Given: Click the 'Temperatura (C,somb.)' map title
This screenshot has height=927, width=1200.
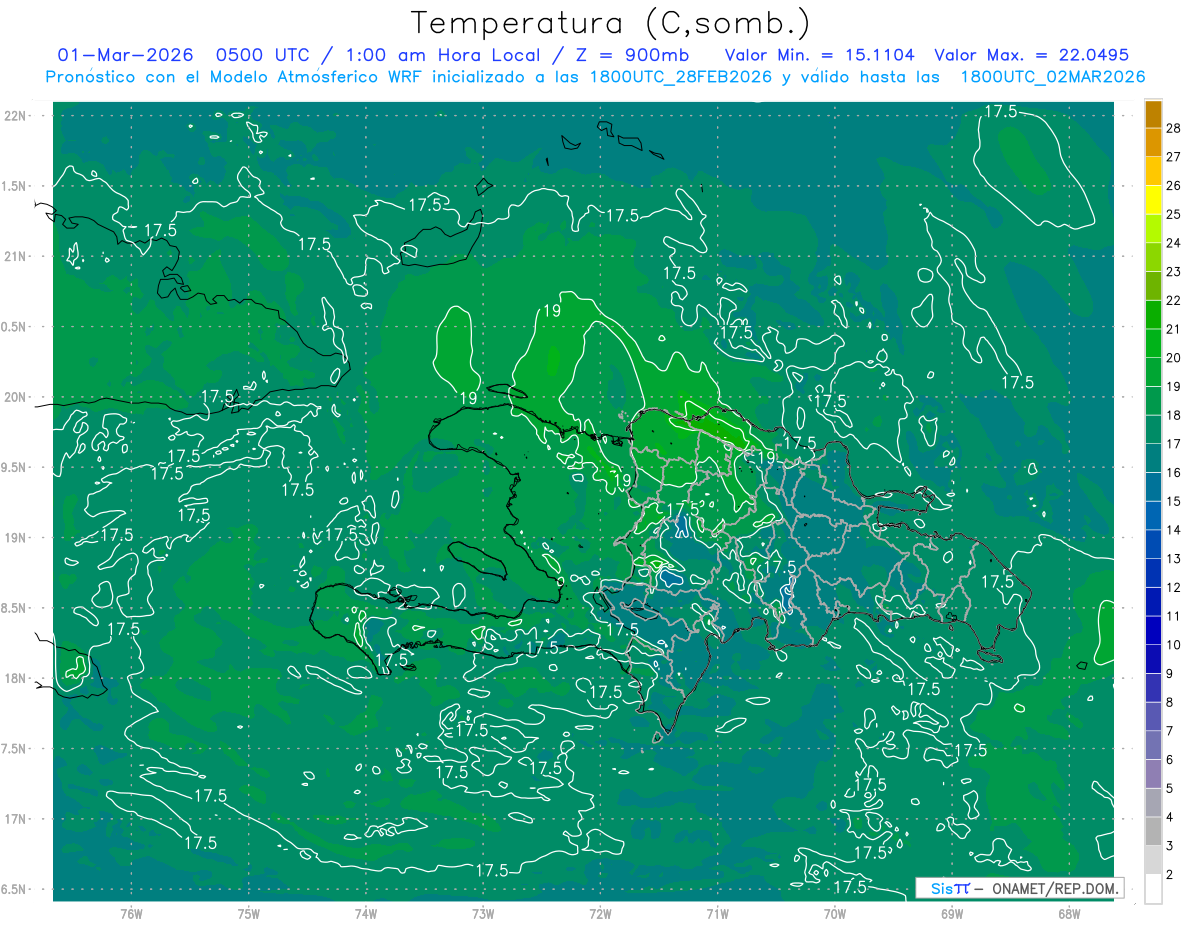Looking at the screenshot, I should tap(611, 23).
